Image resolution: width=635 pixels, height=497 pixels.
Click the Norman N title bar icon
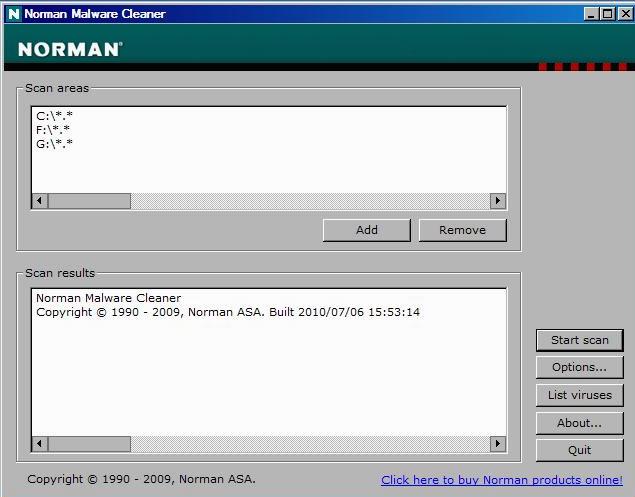coord(14,14)
